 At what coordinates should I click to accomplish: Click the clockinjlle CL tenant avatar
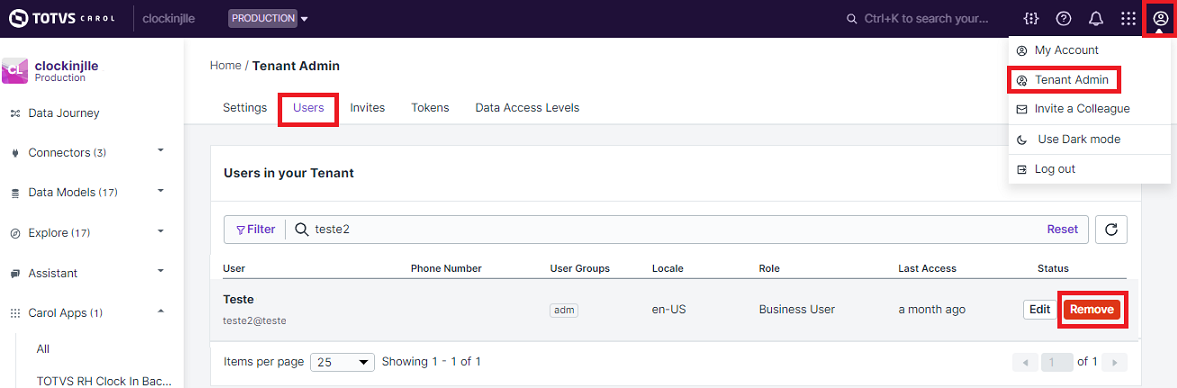click(16, 71)
